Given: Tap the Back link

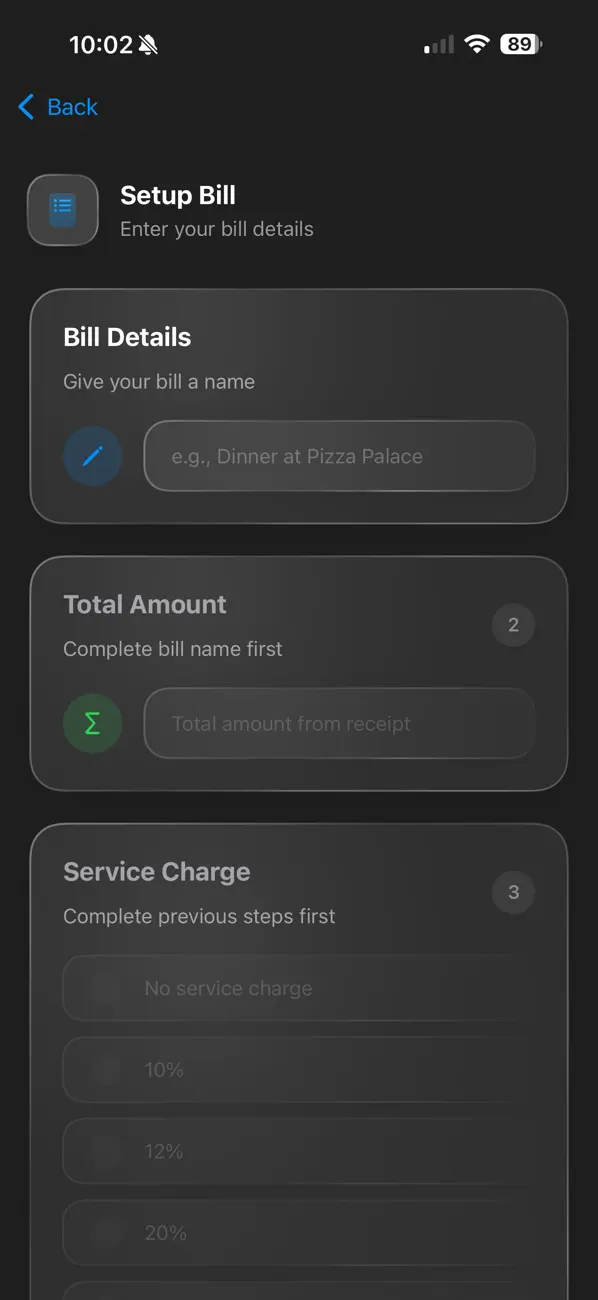Looking at the screenshot, I should pyautogui.click(x=71, y=106).
